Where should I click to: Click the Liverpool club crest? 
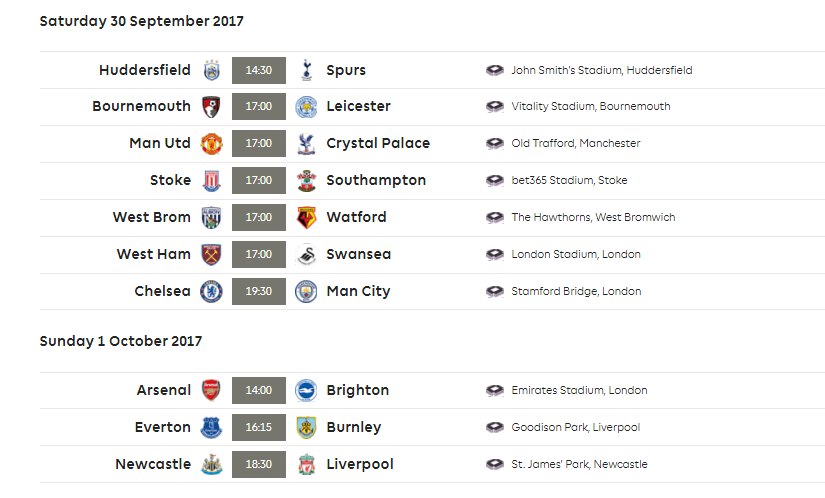click(306, 464)
